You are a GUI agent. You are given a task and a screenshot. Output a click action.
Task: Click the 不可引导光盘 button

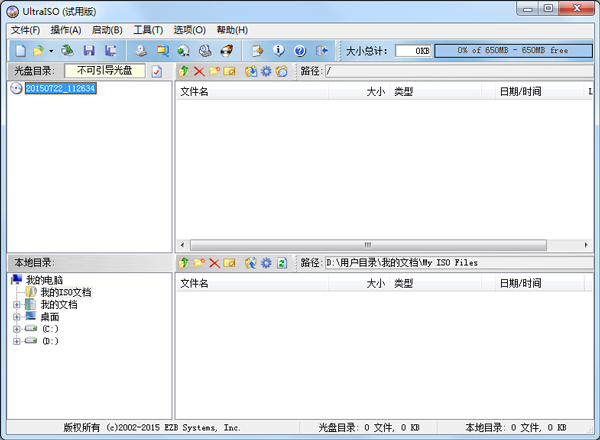click(105, 71)
